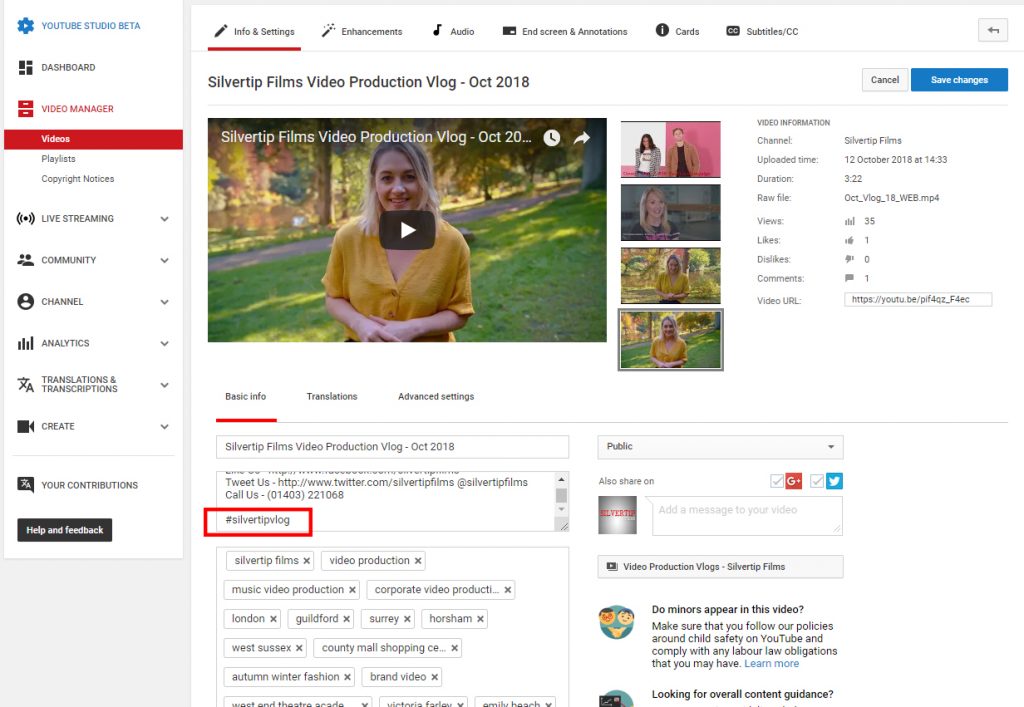
Task: Click 'Add a message to your video' box
Action: (746, 516)
